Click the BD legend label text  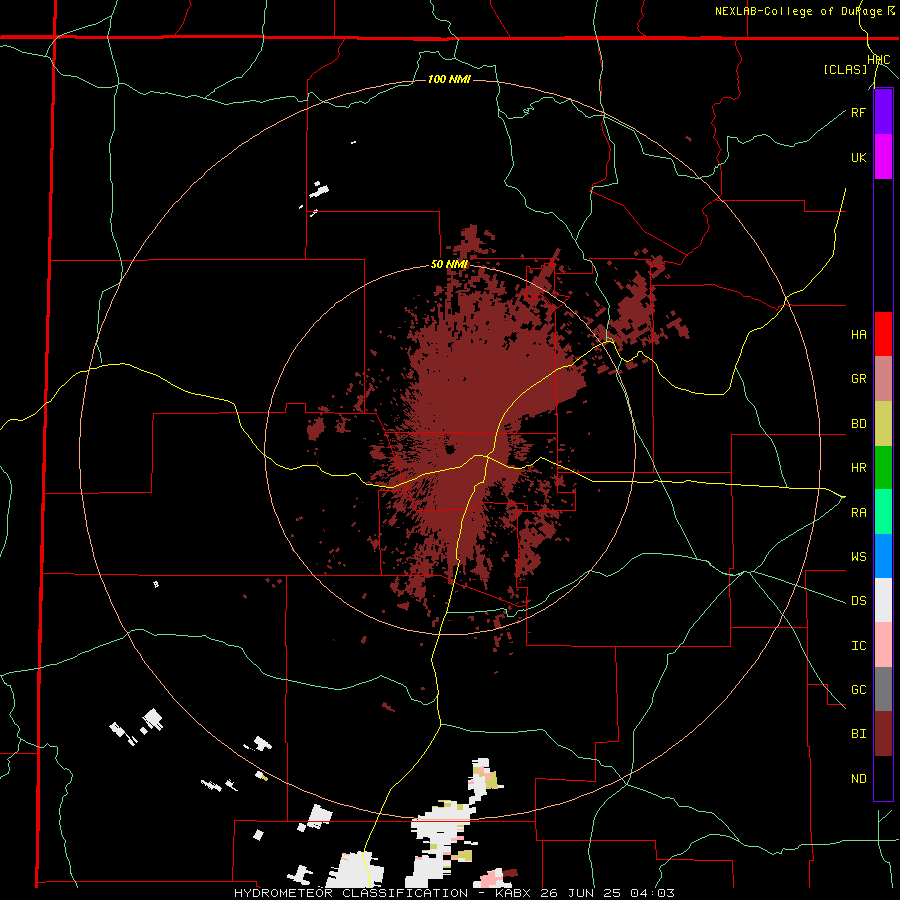[x=858, y=424]
